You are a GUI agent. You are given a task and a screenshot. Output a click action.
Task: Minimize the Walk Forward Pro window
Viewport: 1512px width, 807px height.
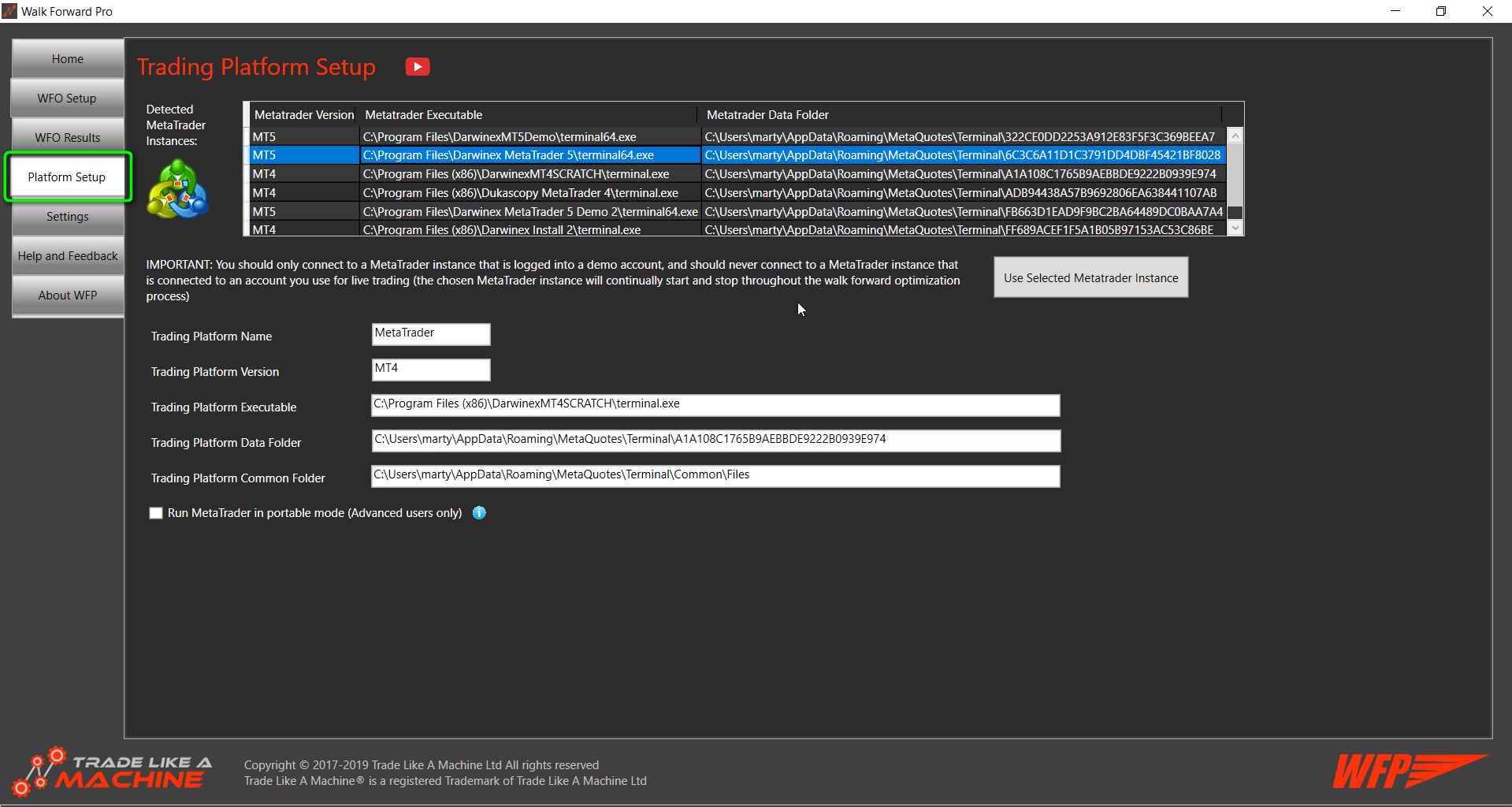click(1395, 11)
